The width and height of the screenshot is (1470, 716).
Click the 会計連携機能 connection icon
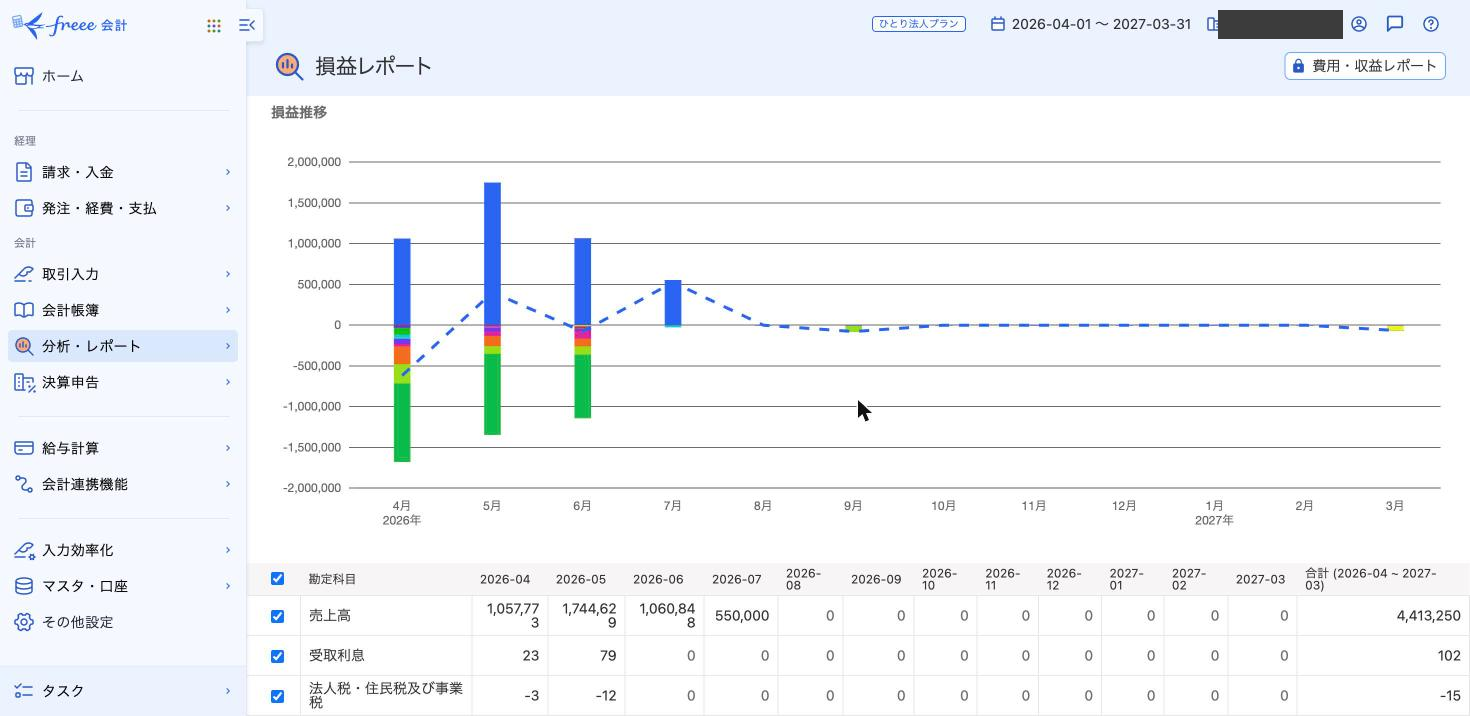(24, 484)
